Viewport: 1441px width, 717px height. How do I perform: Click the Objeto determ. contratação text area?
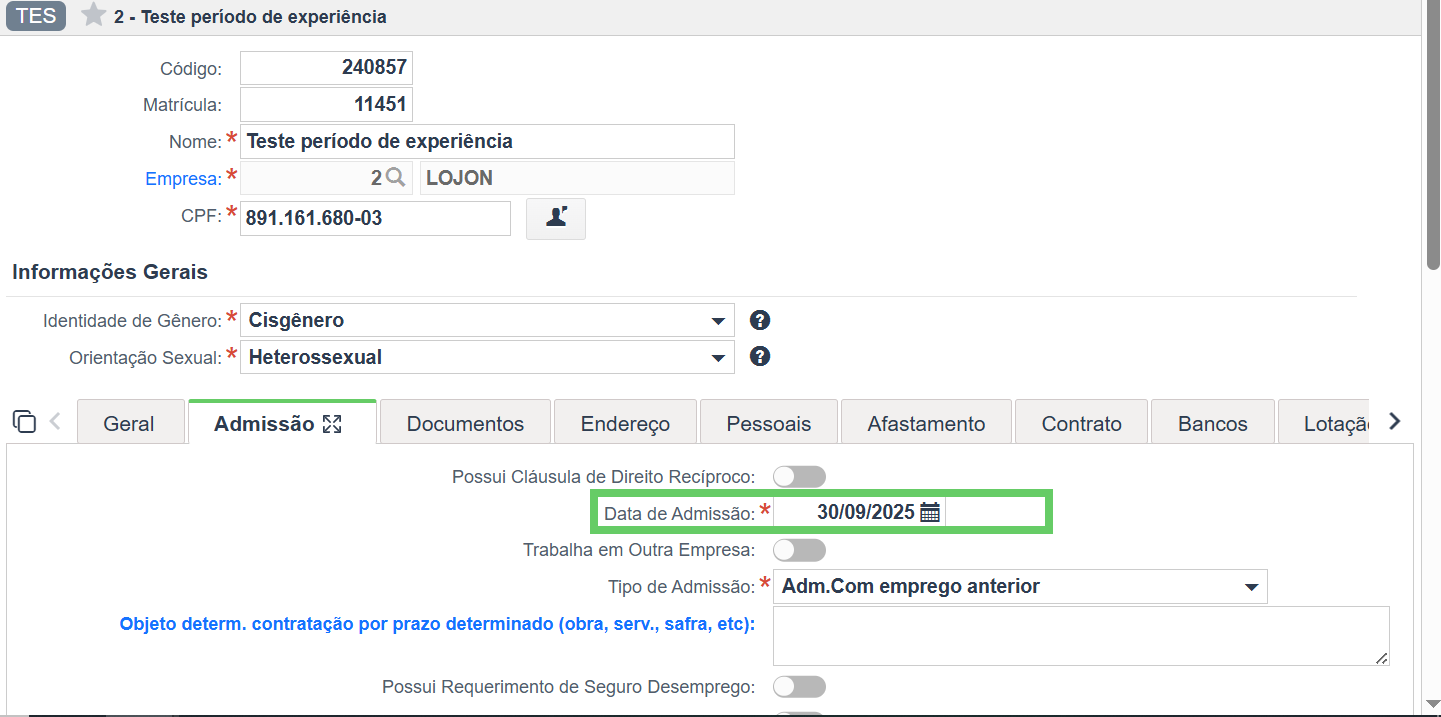coord(1081,636)
